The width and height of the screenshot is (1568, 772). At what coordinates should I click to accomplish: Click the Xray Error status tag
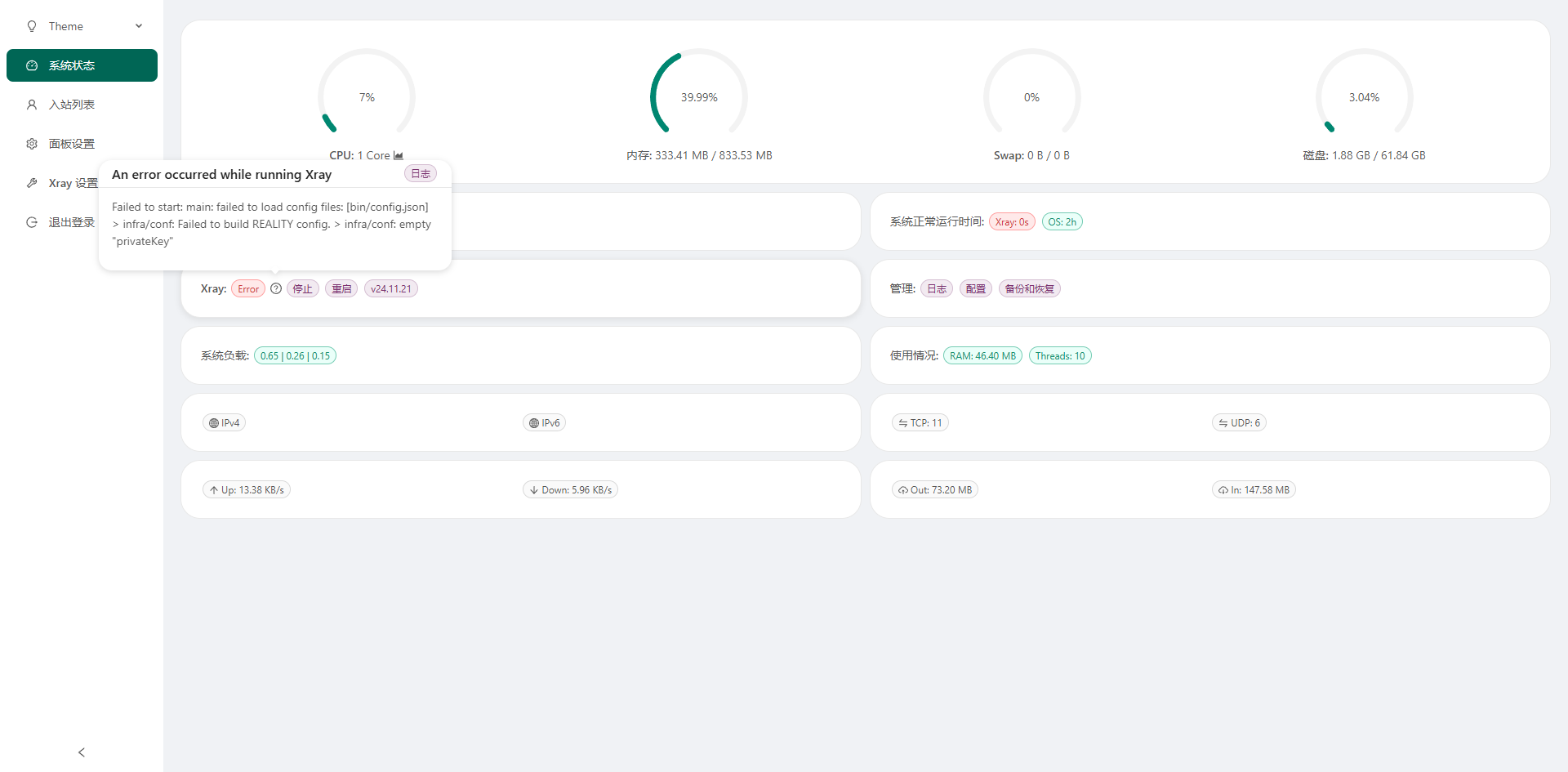coord(248,288)
